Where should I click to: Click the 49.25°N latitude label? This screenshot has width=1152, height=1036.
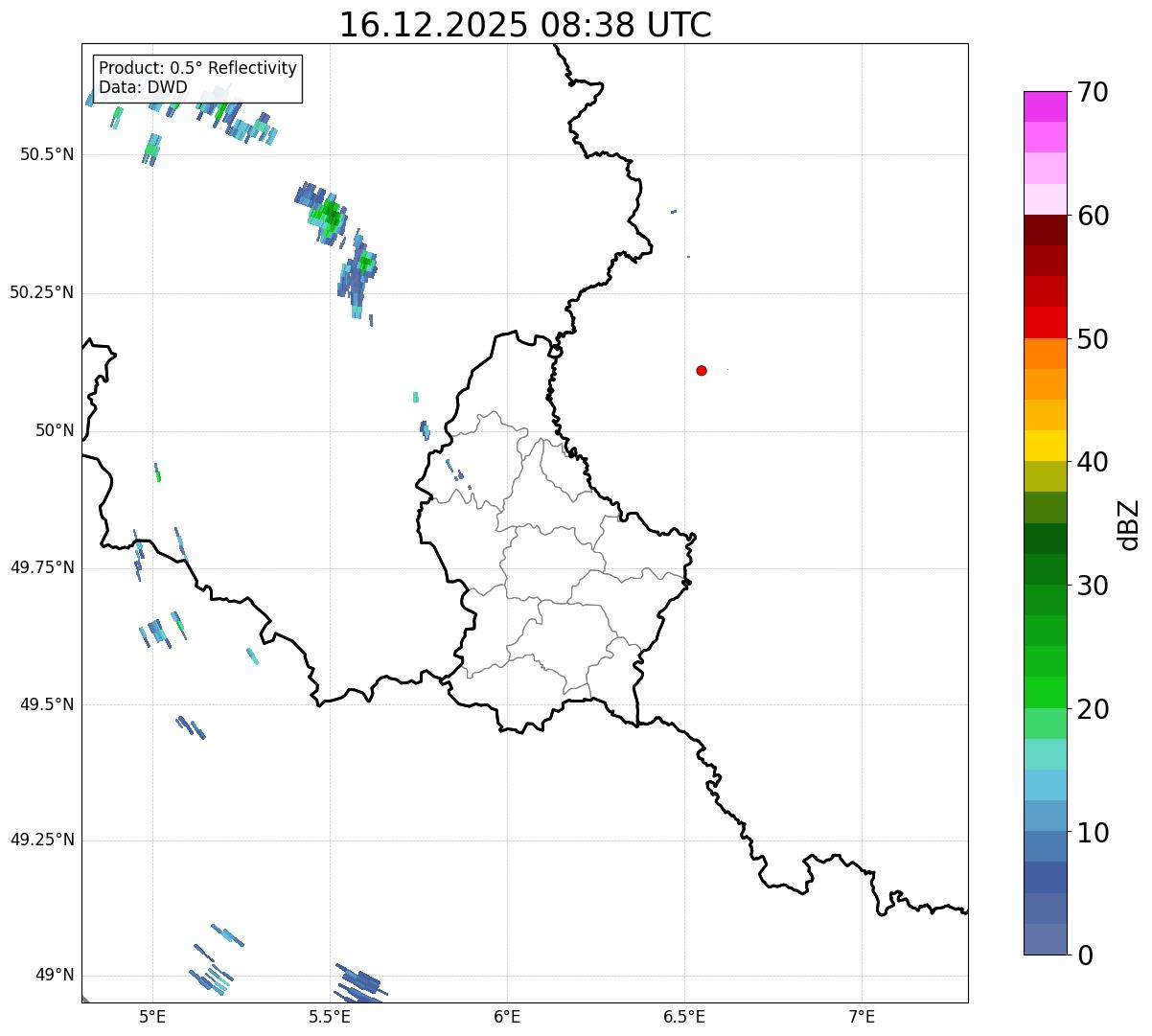[x=42, y=840]
